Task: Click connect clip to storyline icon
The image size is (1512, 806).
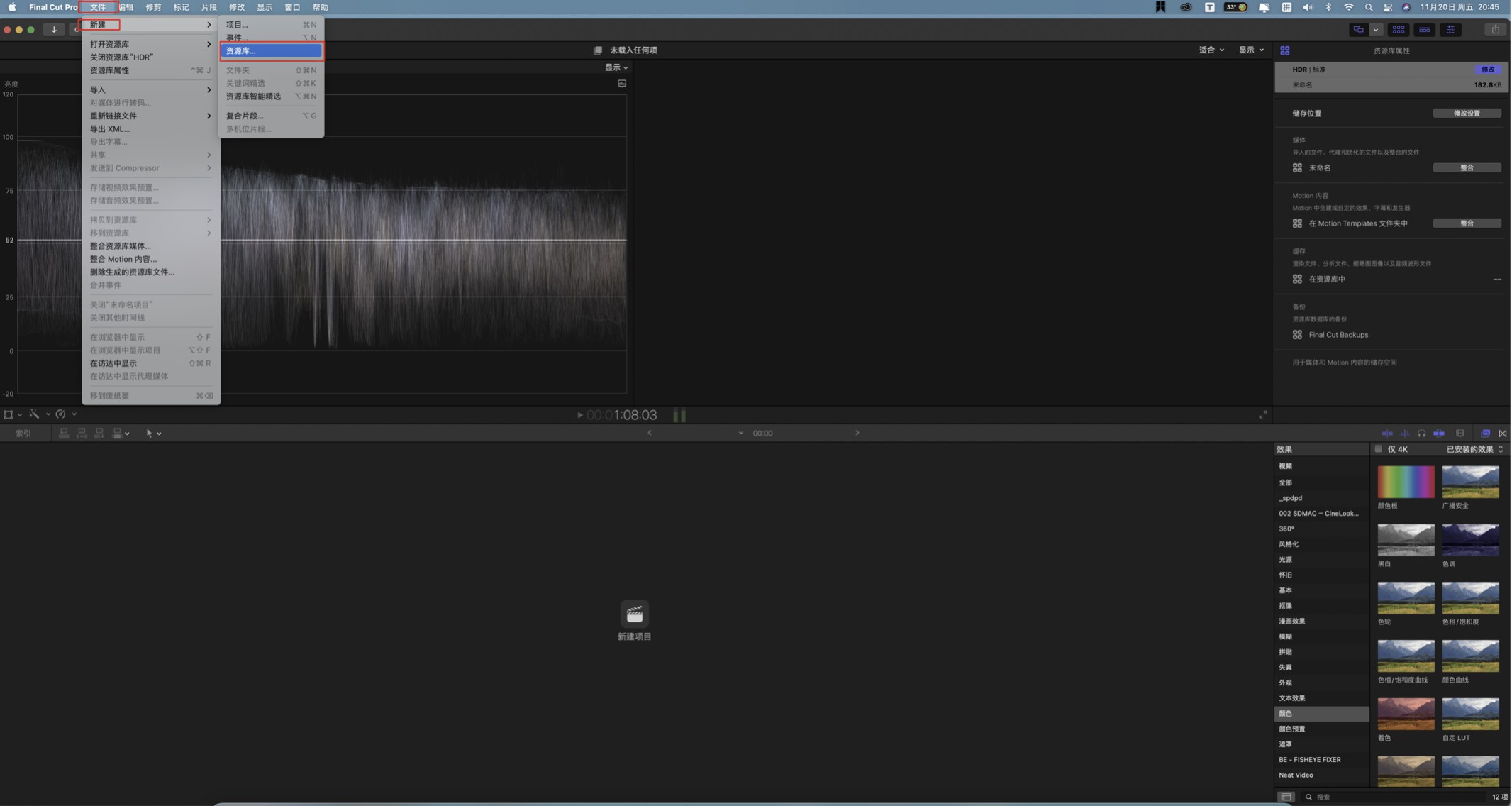Action: tap(64, 434)
